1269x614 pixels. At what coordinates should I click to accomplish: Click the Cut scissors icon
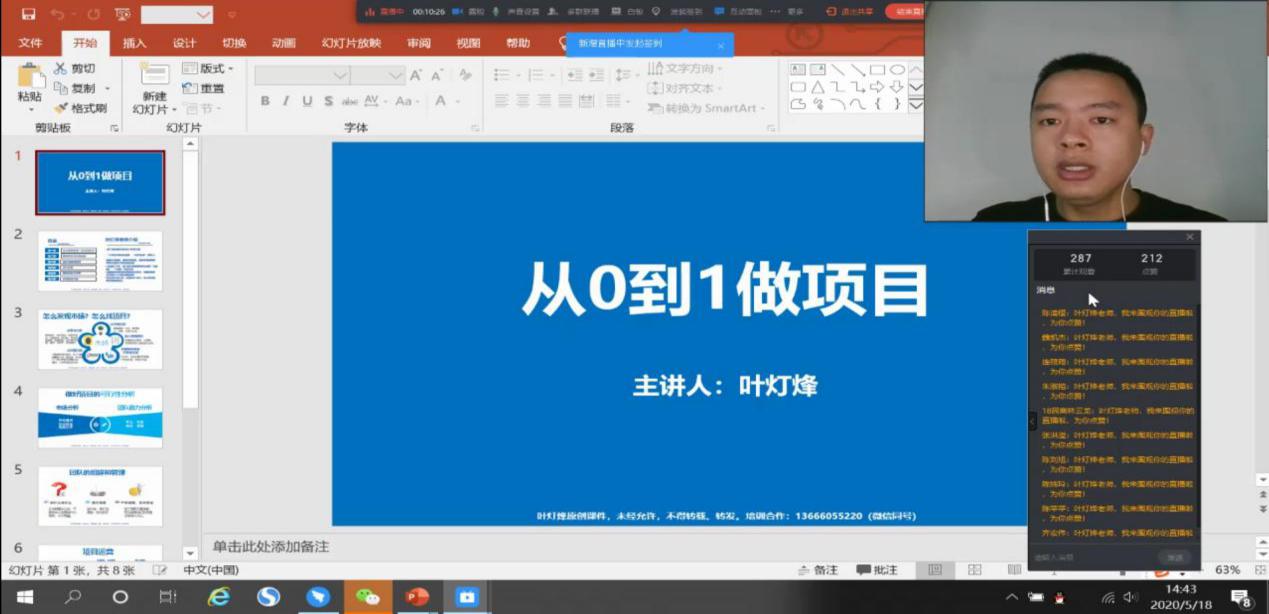point(60,68)
